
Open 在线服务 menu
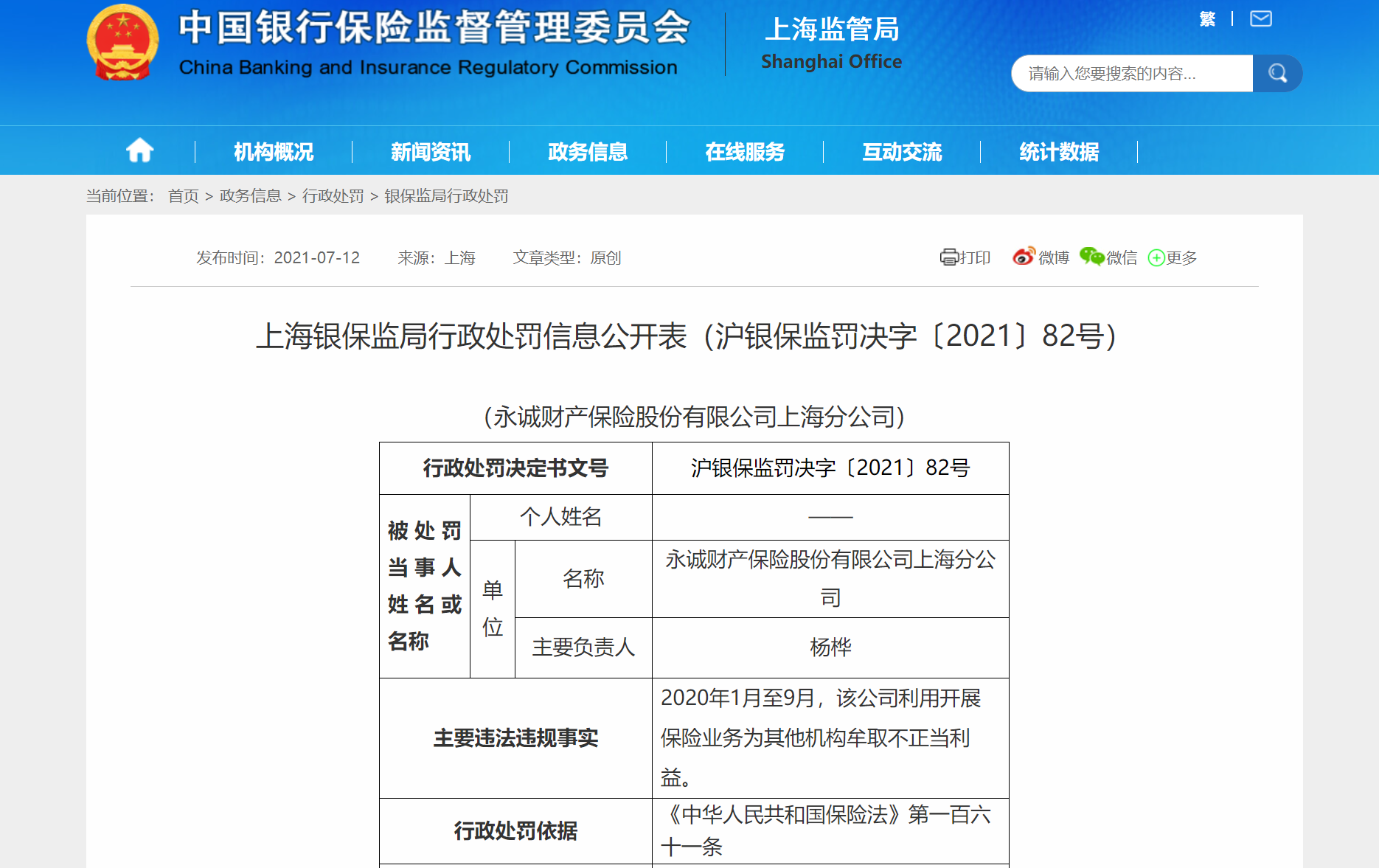coord(745,152)
